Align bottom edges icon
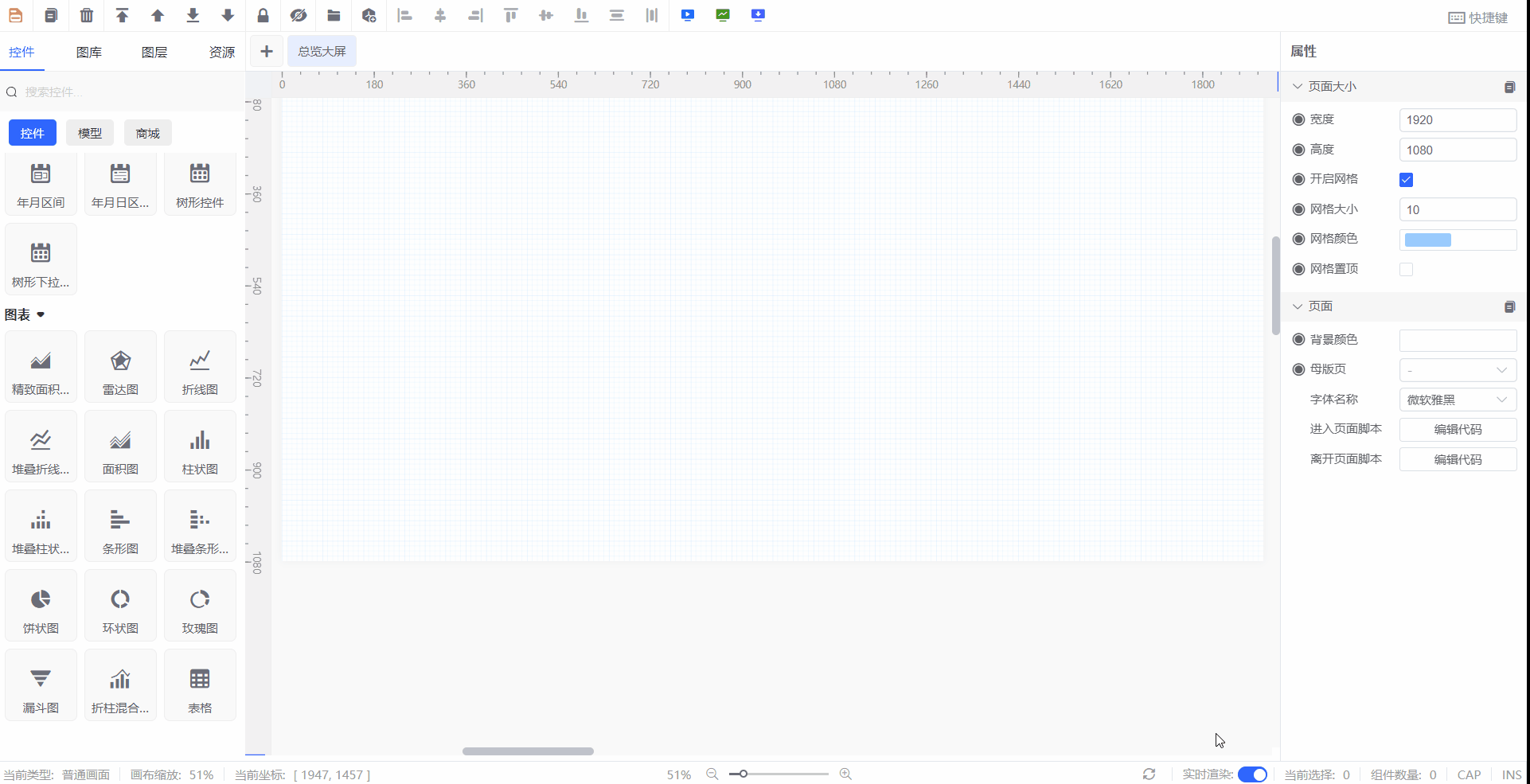1530x784 pixels. coord(582,15)
